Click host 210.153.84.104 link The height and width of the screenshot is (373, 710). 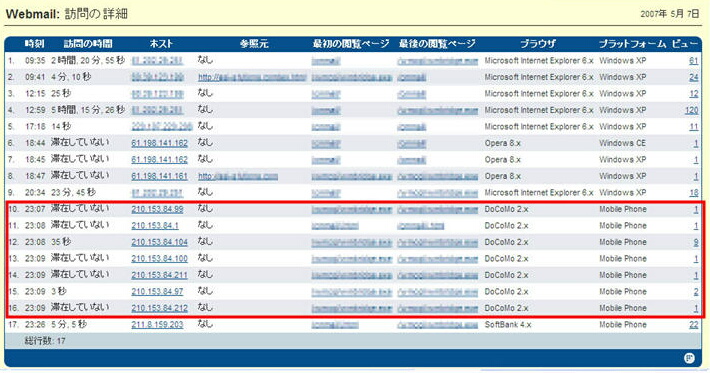[159, 242]
